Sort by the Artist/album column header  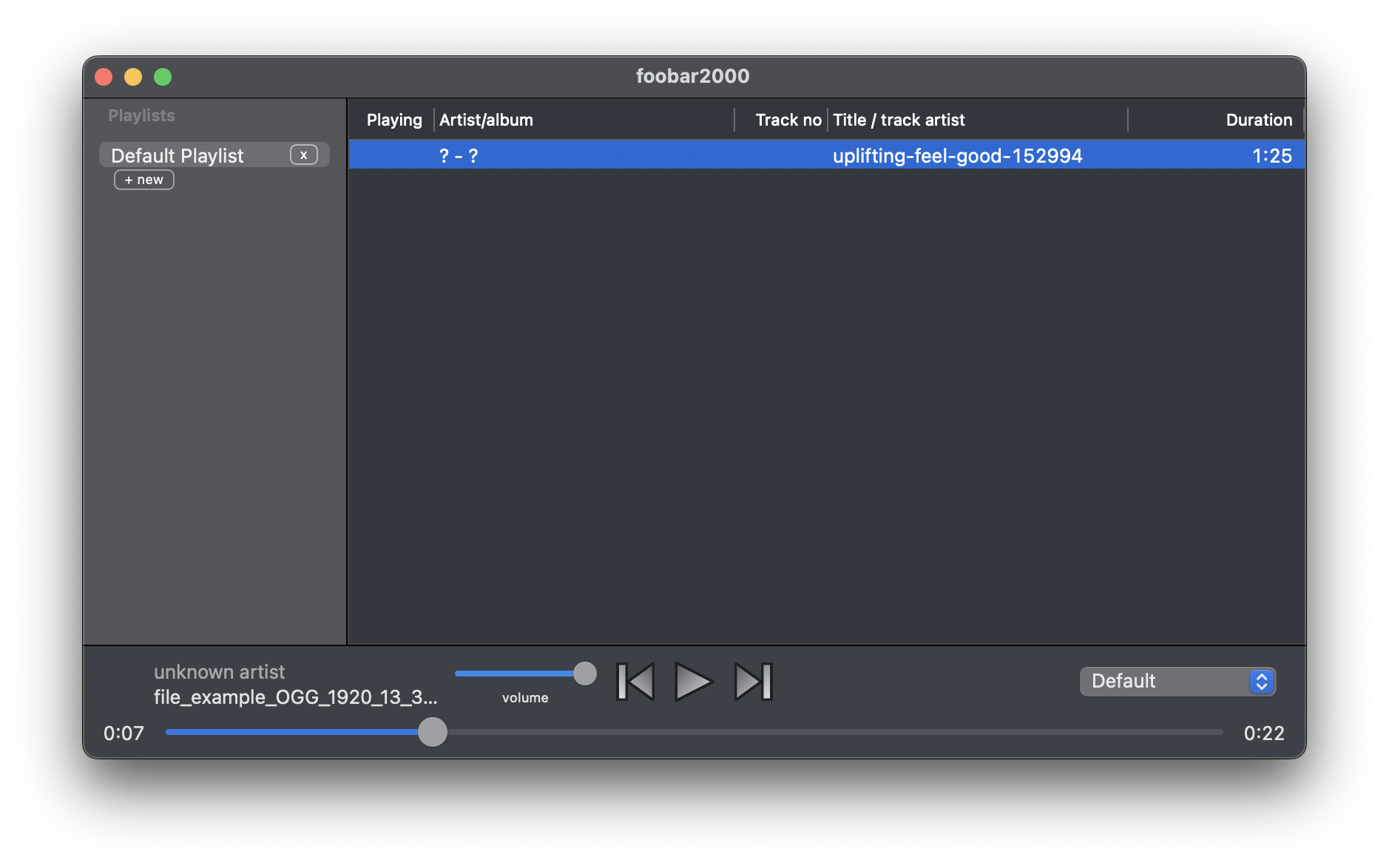tap(486, 120)
